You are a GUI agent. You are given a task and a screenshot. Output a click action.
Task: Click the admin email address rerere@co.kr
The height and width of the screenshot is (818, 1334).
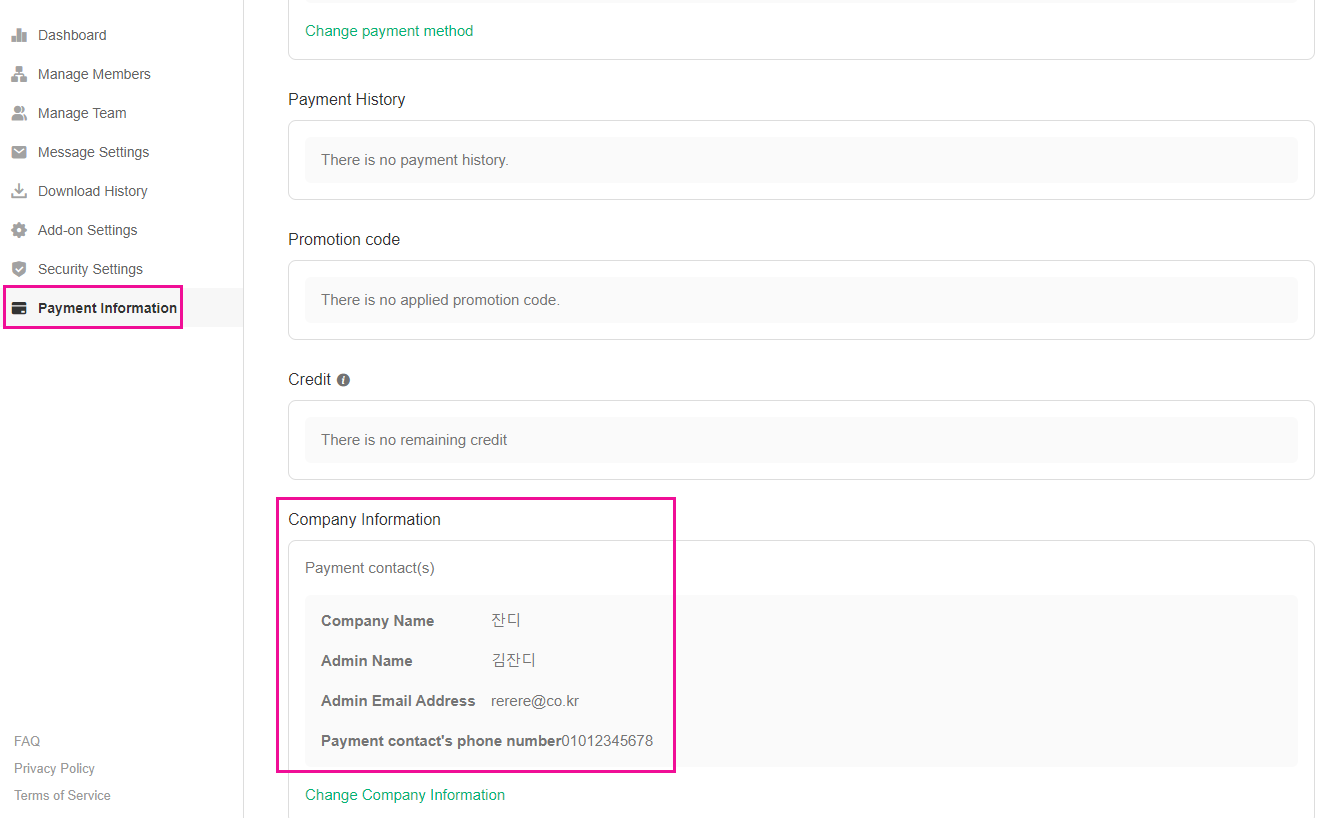tap(535, 701)
